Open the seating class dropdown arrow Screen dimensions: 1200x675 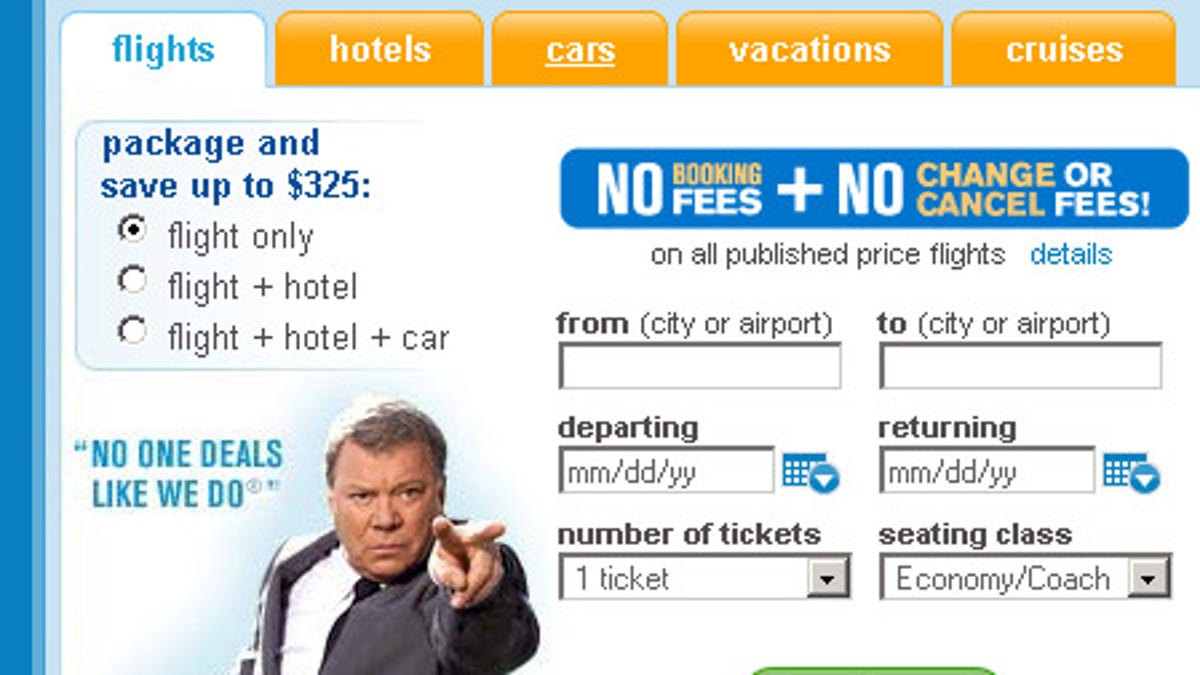(1148, 578)
